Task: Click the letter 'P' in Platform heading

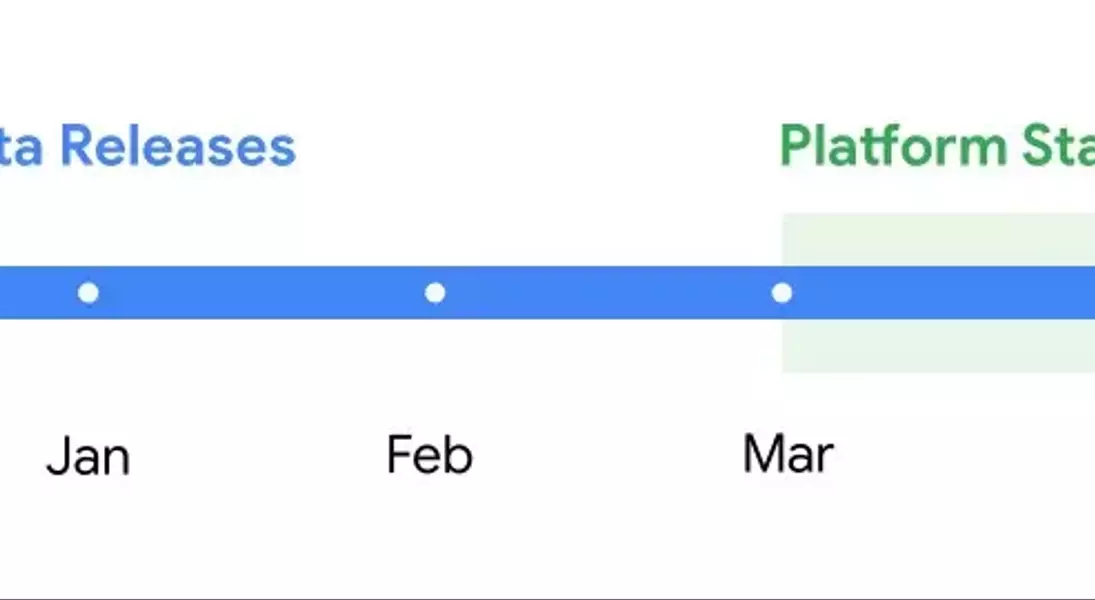Action: point(794,145)
